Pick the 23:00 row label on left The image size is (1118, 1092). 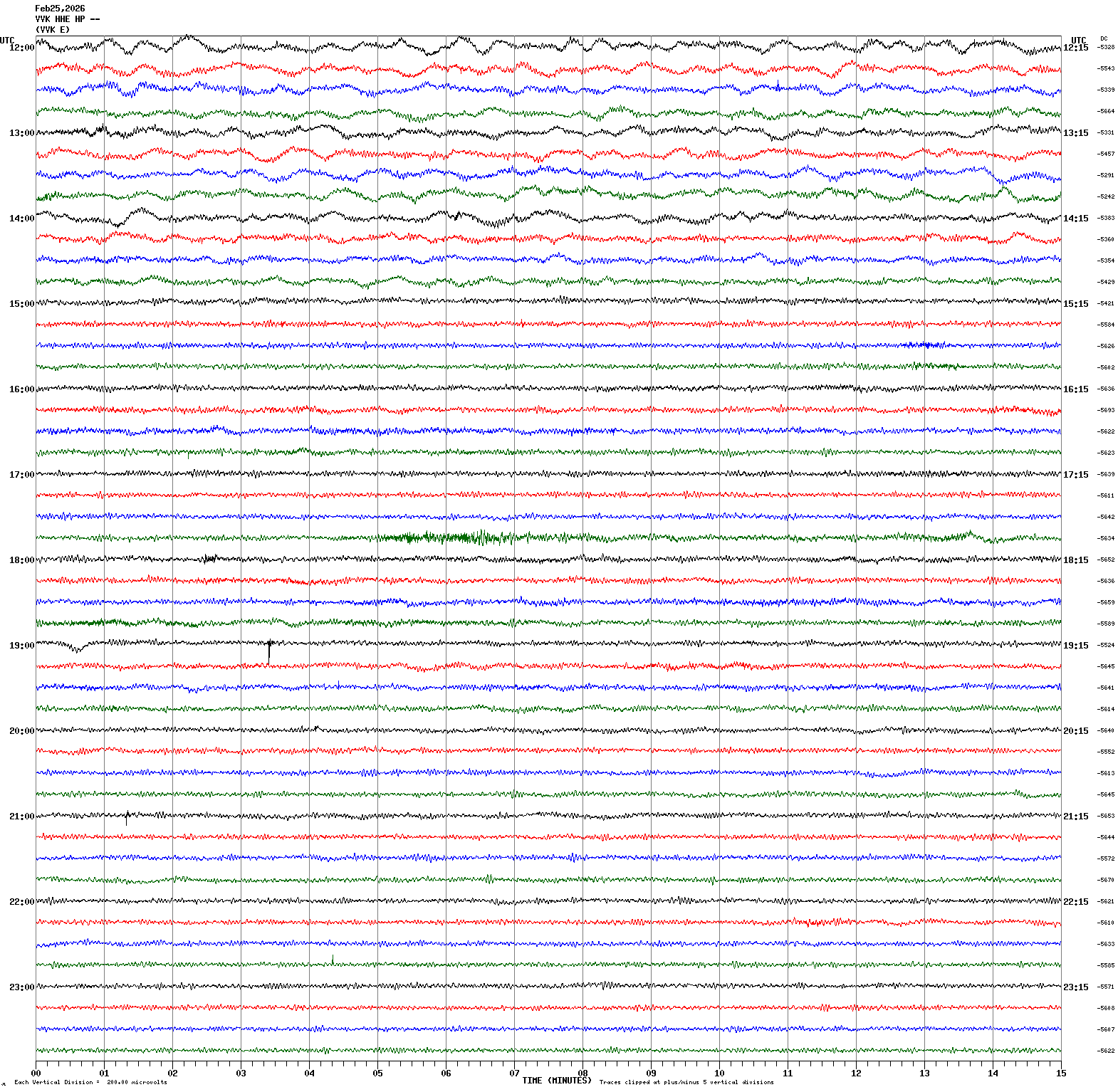point(21,987)
